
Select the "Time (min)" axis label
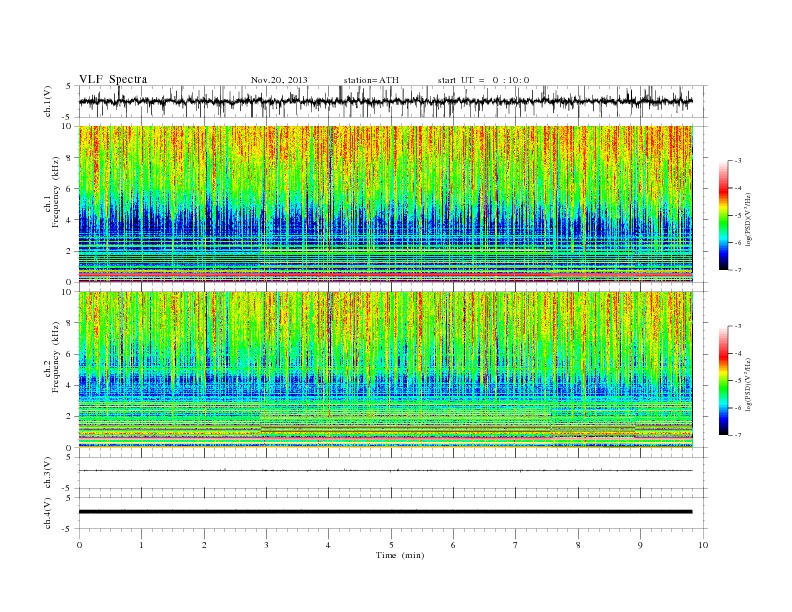click(x=400, y=555)
